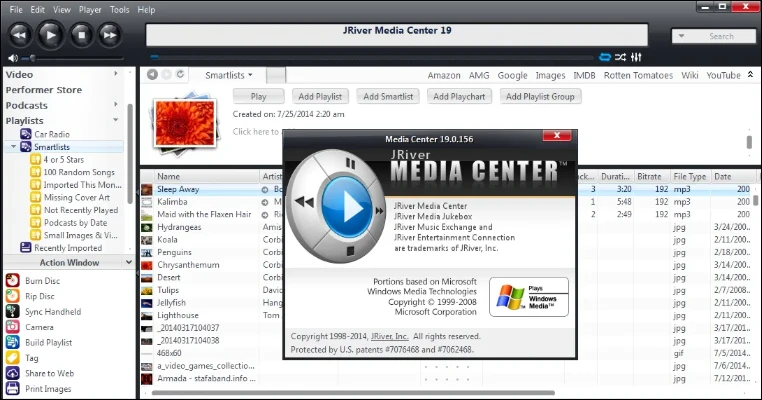Select 4 or 5 Stars smartlist icon

(x=35, y=159)
